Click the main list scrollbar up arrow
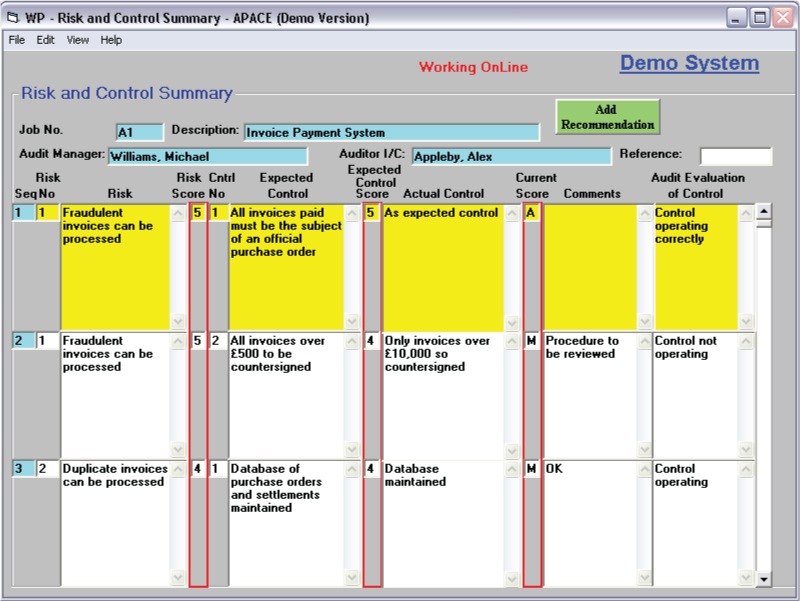Screen dimensions: 800x601 (x=765, y=211)
